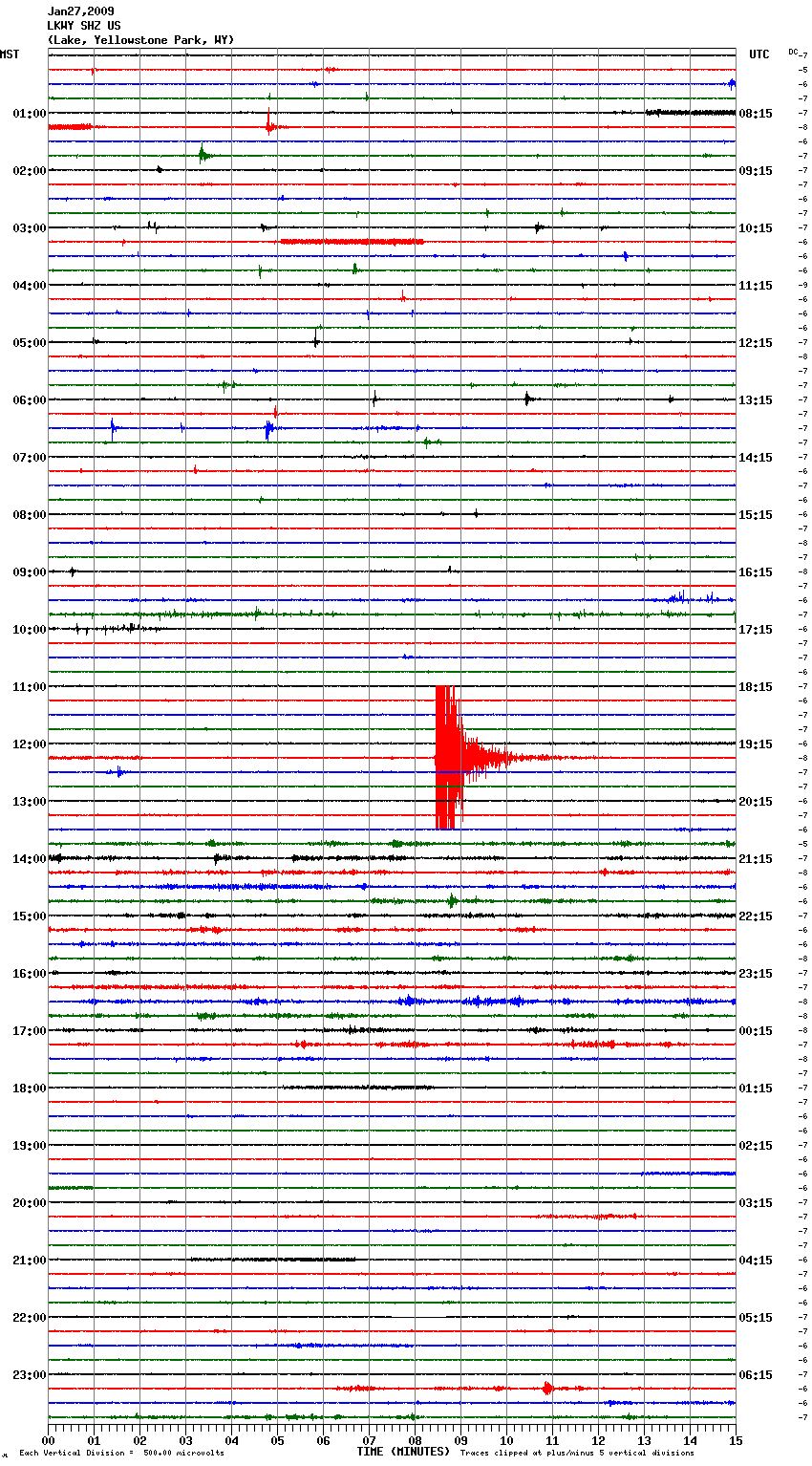The image size is (812, 1466).
Task: Click the 09:15 UTC time label
Action: click(x=756, y=171)
